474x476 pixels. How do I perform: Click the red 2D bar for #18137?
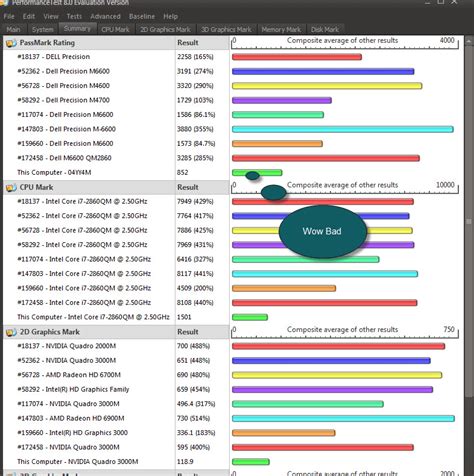pos(338,346)
